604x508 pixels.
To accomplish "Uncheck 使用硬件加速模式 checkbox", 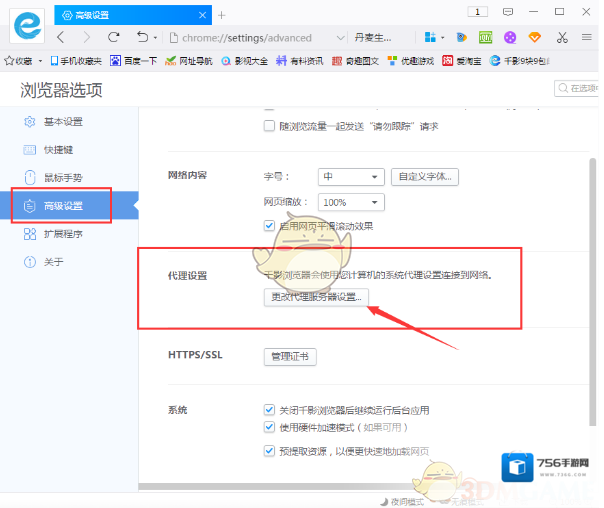I will (269, 427).
